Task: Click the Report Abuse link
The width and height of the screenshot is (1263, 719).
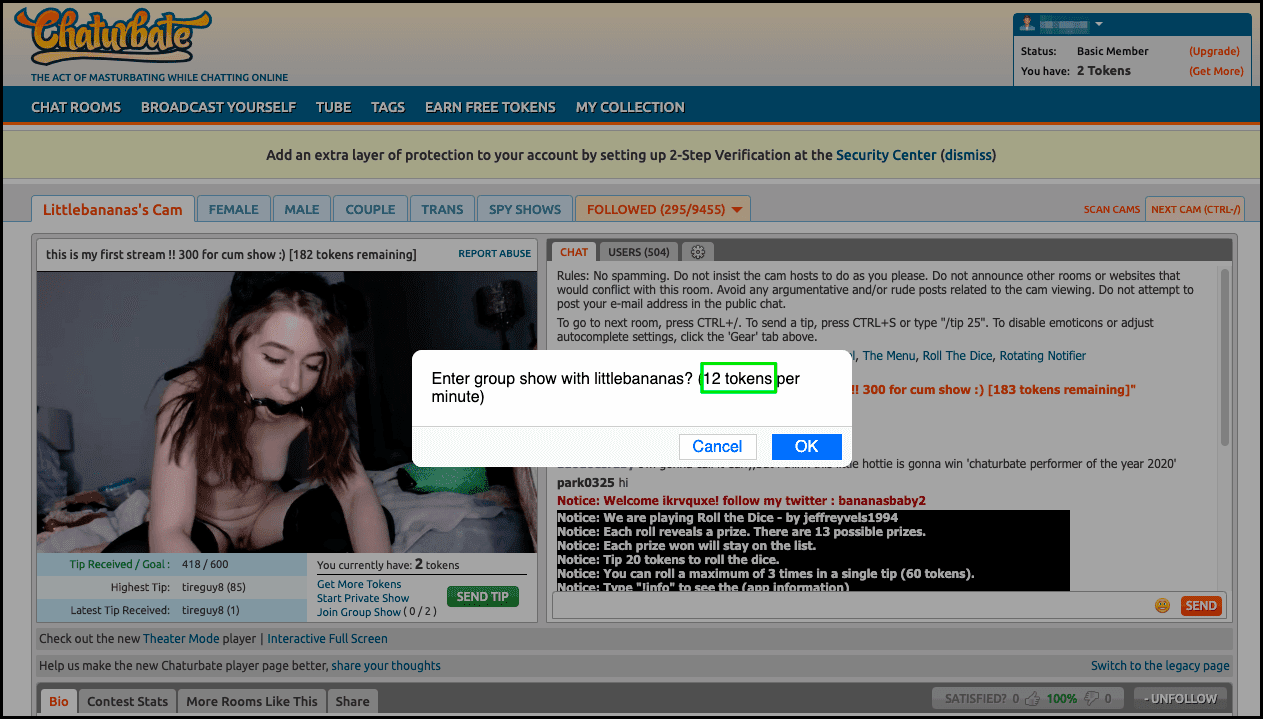Action: (x=494, y=254)
